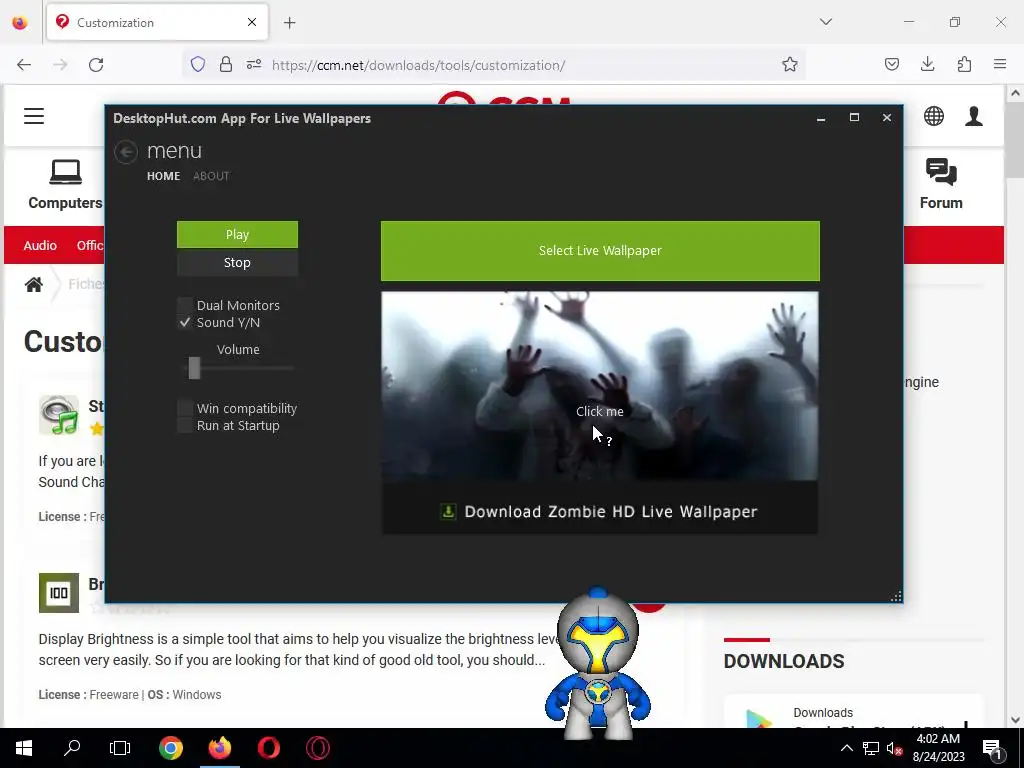The image size is (1024, 768).
Task: Click the back arrow next to menu
Action: (126, 152)
